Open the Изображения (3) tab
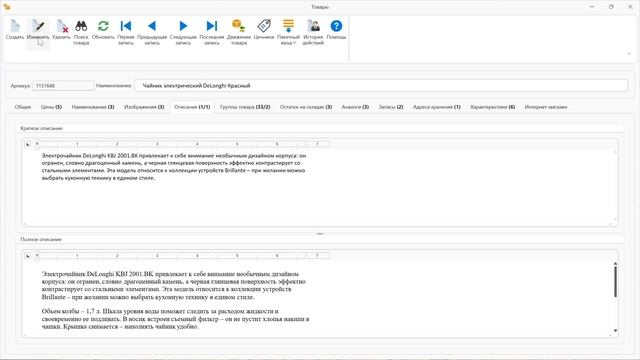The width and height of the screenshot is (640, 360). point(144,107)
